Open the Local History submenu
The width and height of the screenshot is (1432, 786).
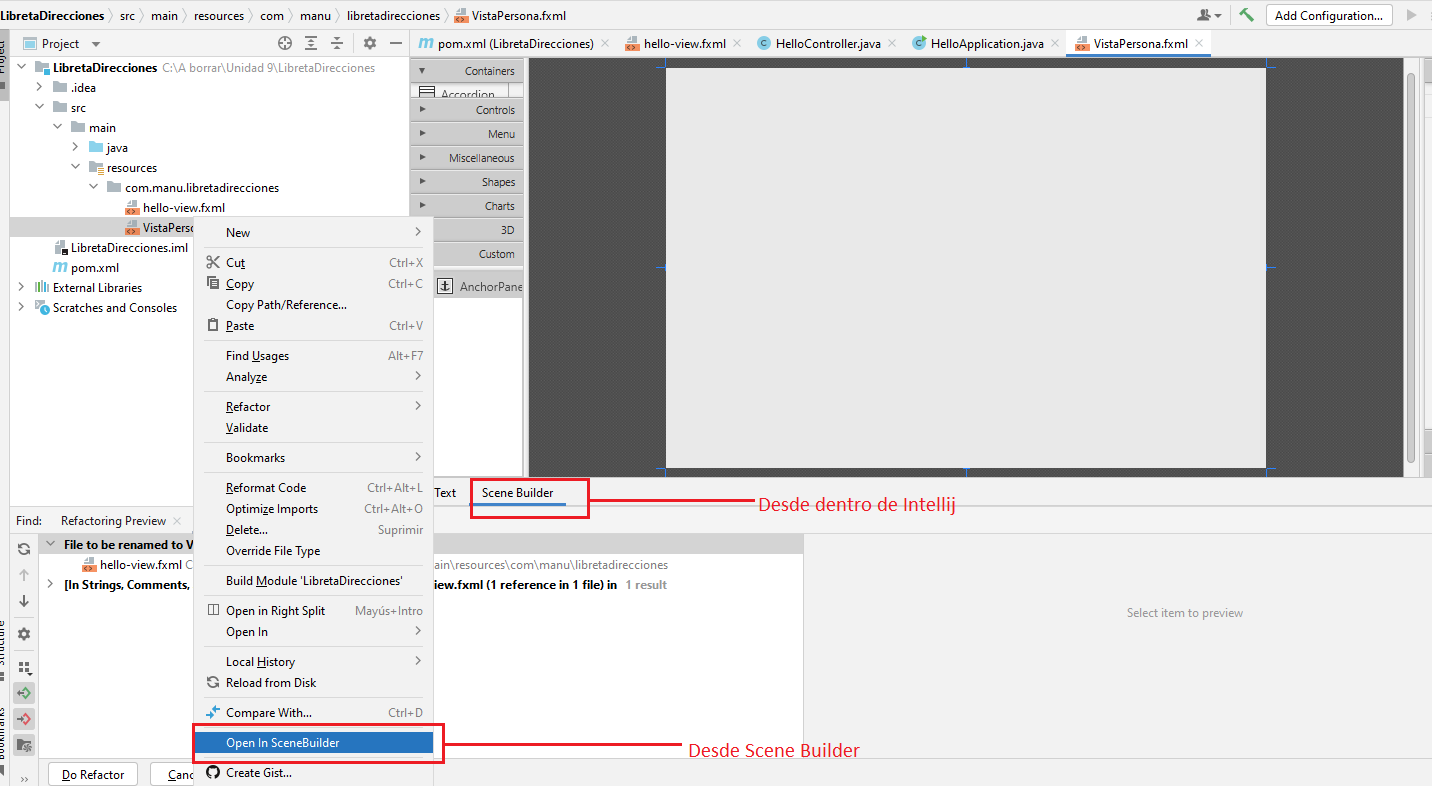click(x=314, y=662)
